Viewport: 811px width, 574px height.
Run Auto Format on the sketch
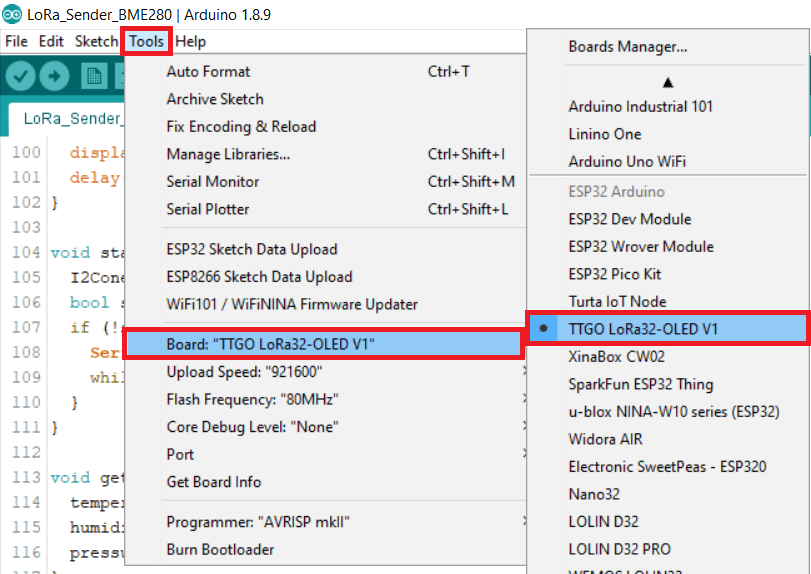coord(208,72)
